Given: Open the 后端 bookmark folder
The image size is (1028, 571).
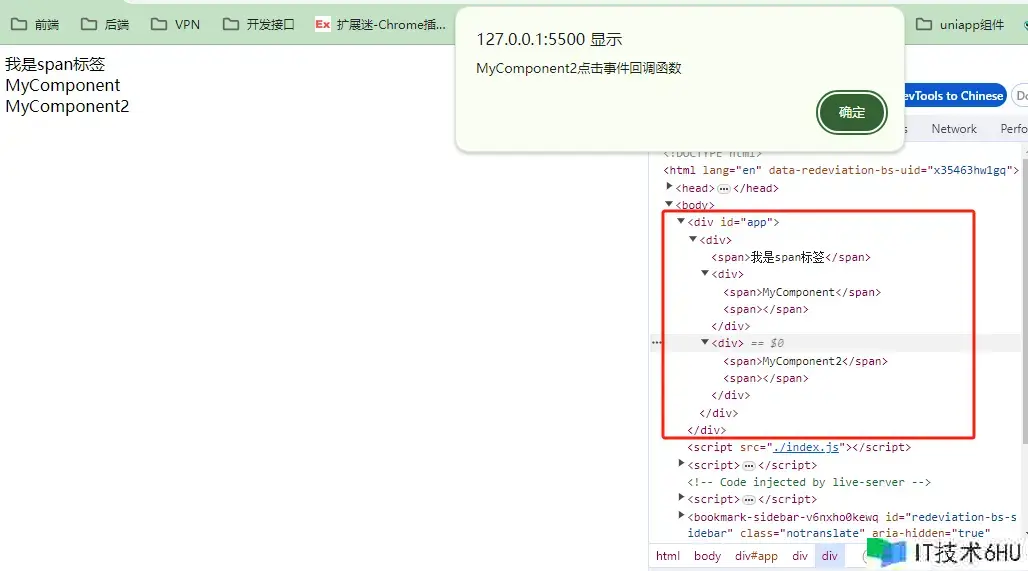Looking at the screenshot, I should [x=105, y=25].
